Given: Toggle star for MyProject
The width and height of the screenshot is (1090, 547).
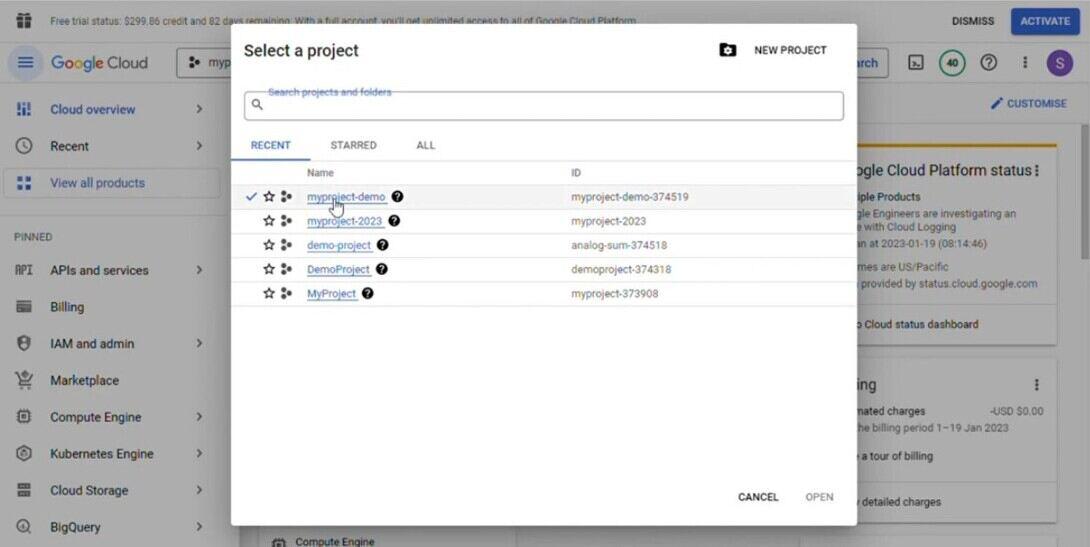Looking at the screenshot, I should 269,294.
